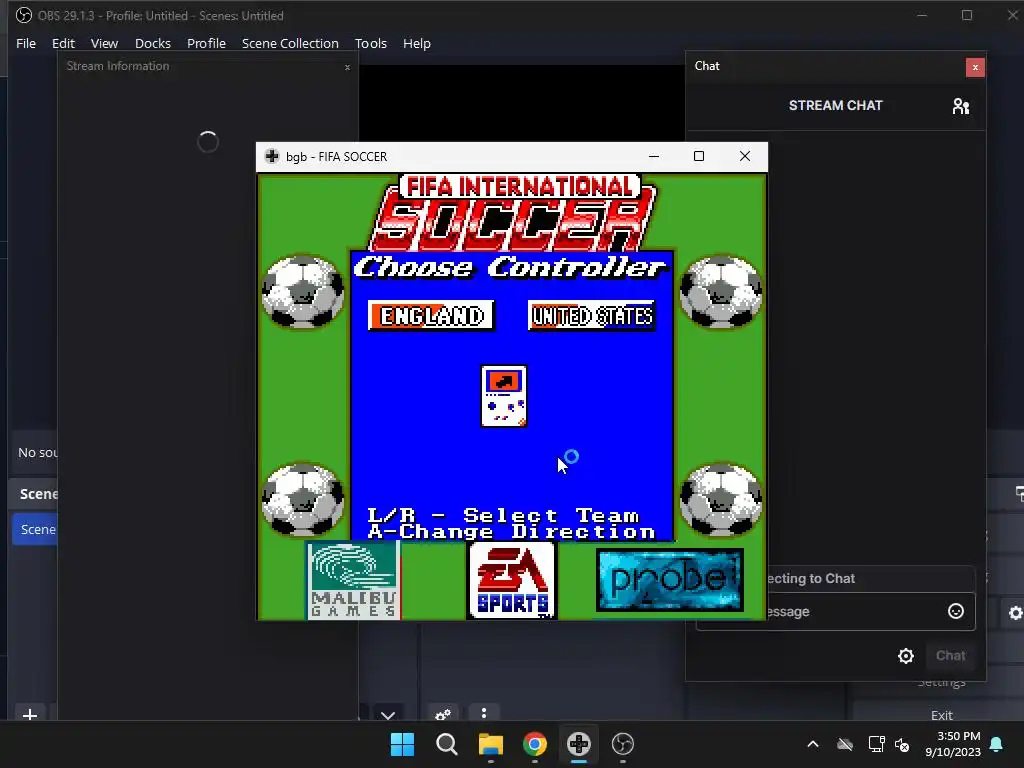
Task: Click the Game Boy controller icon
Action: [x=504, y=396]
